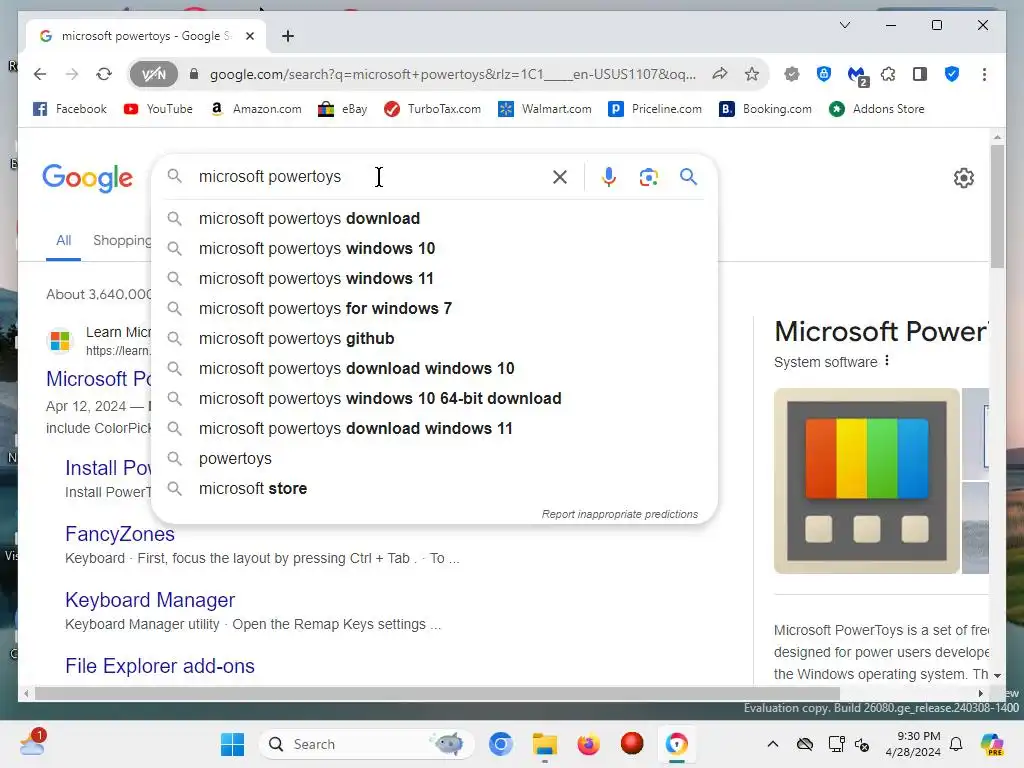Open the File Explorer add-ons link
Image resolution: width=1024 pixels, height=768 pixels.
(x=160, y=666)
